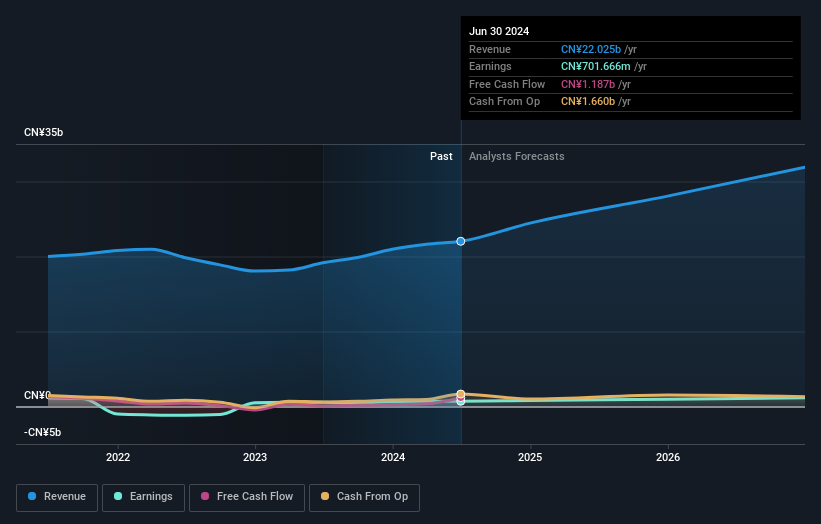Screen dimensions: 821x524
Task: Click the Revenue row label in tooltip
Action: tap(490, 49)
